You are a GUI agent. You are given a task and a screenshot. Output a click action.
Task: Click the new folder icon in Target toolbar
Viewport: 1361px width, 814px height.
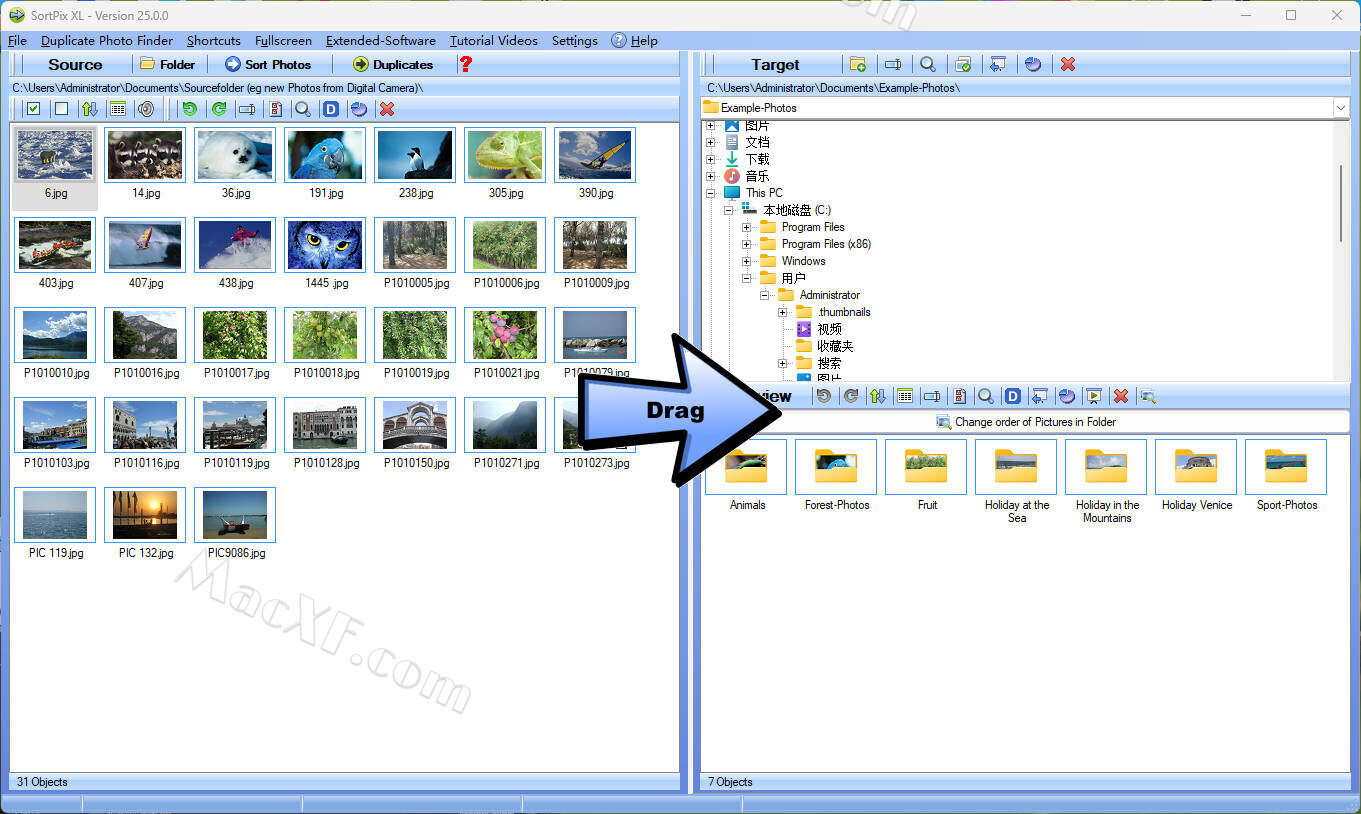tap(857, 64)
